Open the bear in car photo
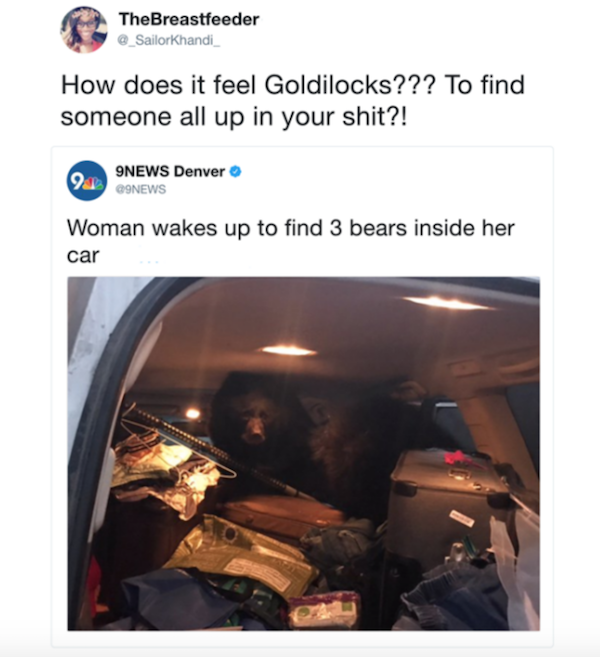This screenshot has height=657, width=600. coord(303,453)
